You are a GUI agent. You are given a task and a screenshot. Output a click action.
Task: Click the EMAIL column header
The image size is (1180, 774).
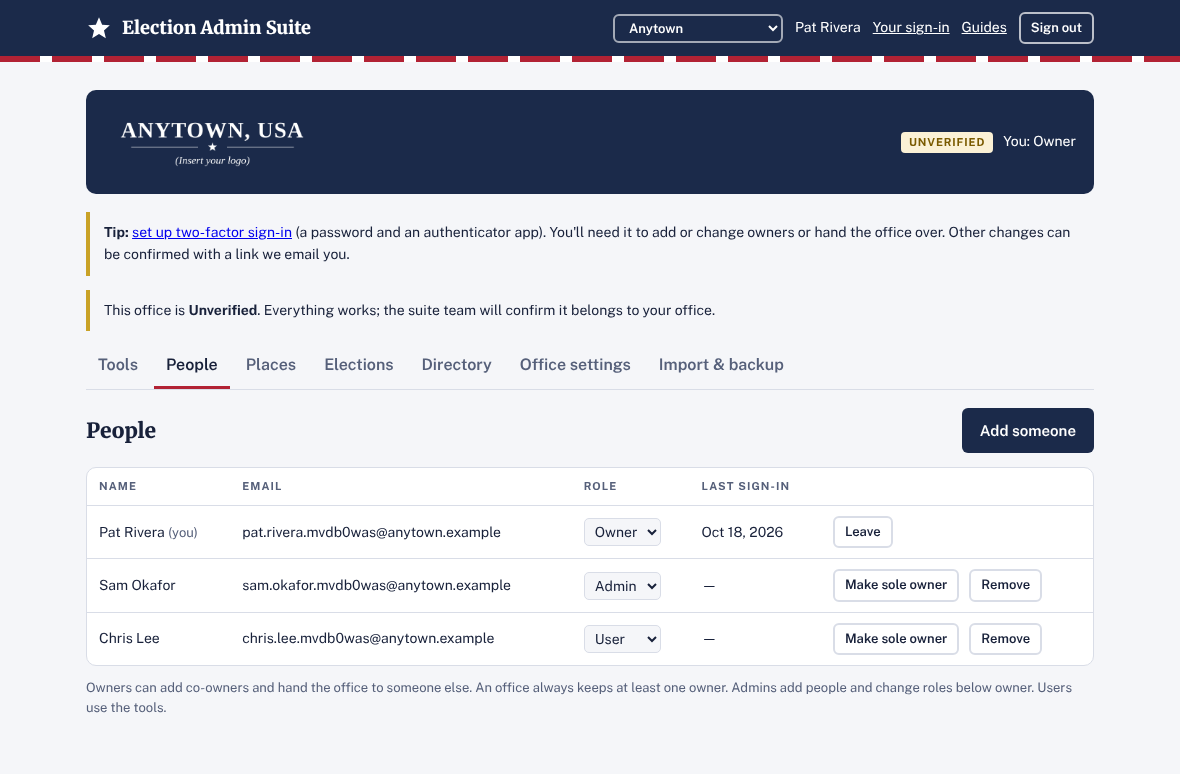point(262,487)
